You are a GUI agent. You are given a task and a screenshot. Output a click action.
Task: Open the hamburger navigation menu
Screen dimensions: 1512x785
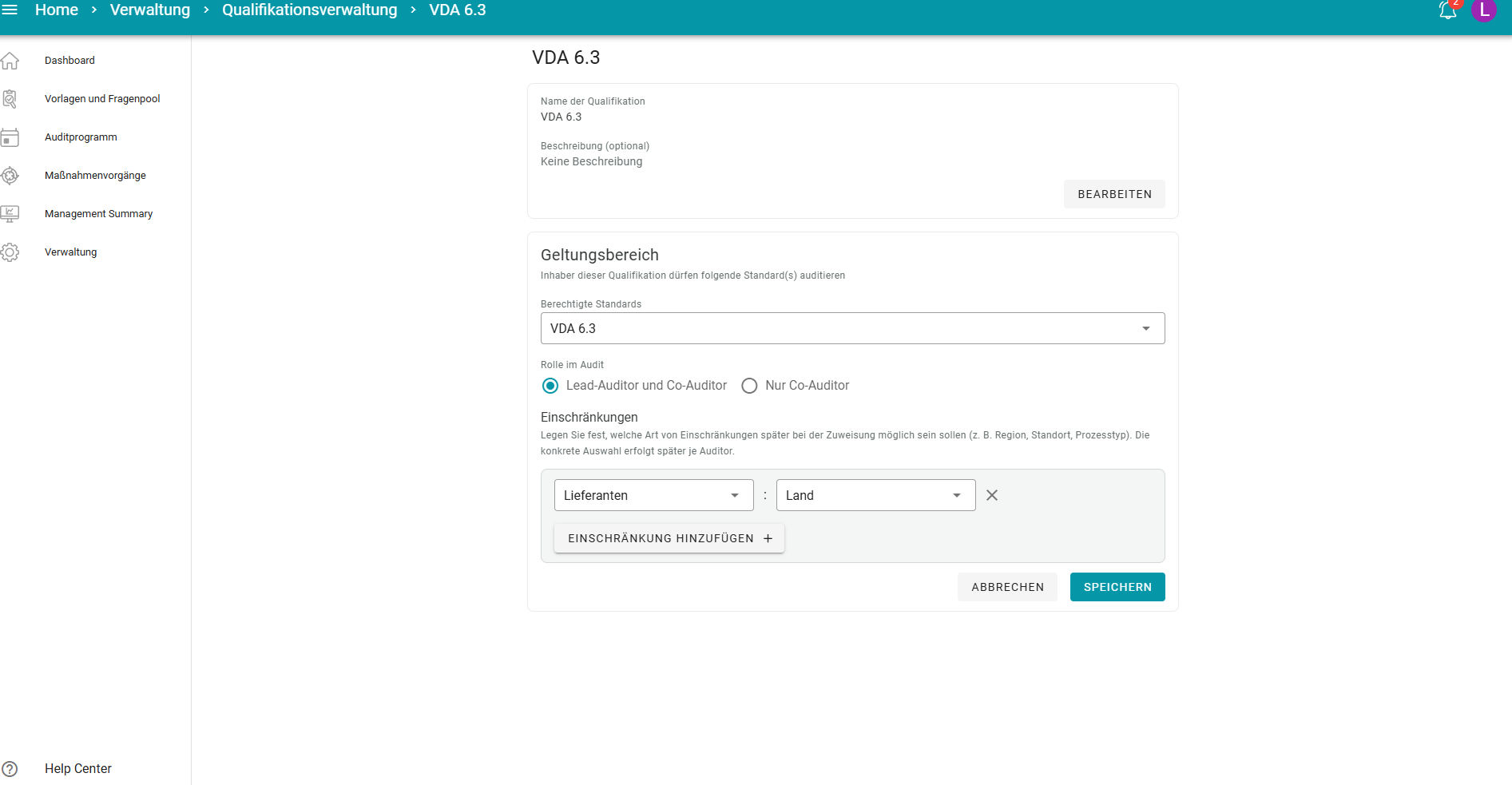(10, 10)
